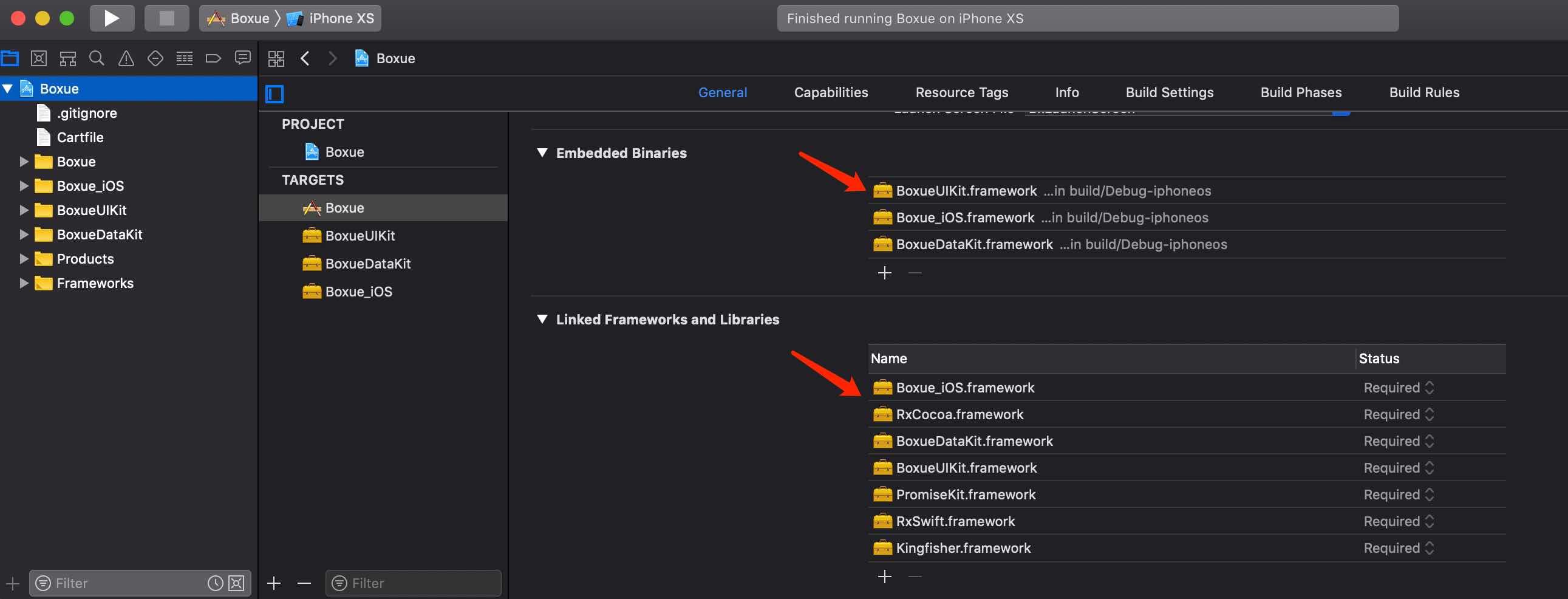Open the related items grid icon
The height and width of the screenshot is (599, 1568).
(276, 58)
